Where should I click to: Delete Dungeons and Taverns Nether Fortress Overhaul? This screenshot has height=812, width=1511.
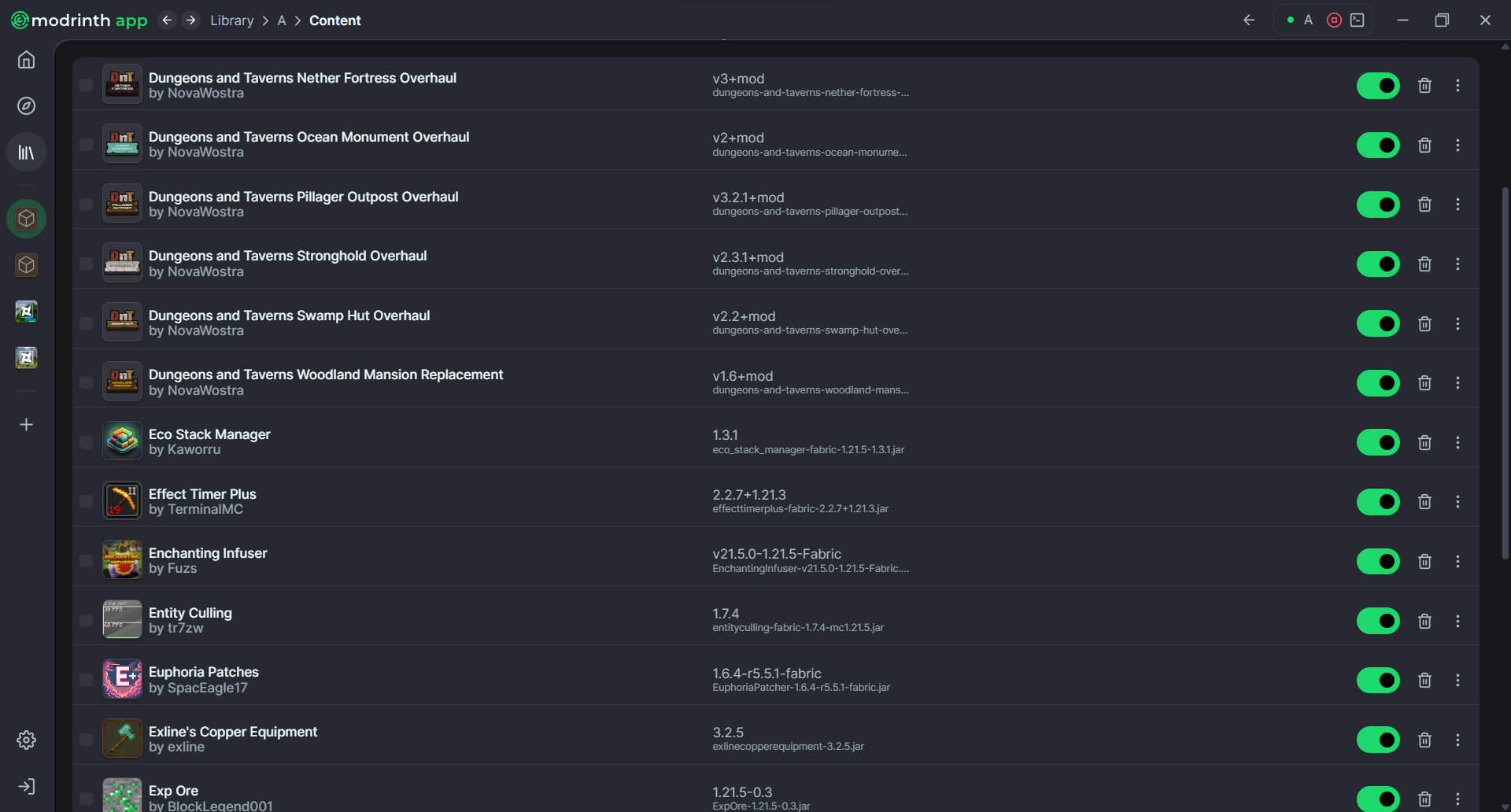click(x=1424, y=86)
